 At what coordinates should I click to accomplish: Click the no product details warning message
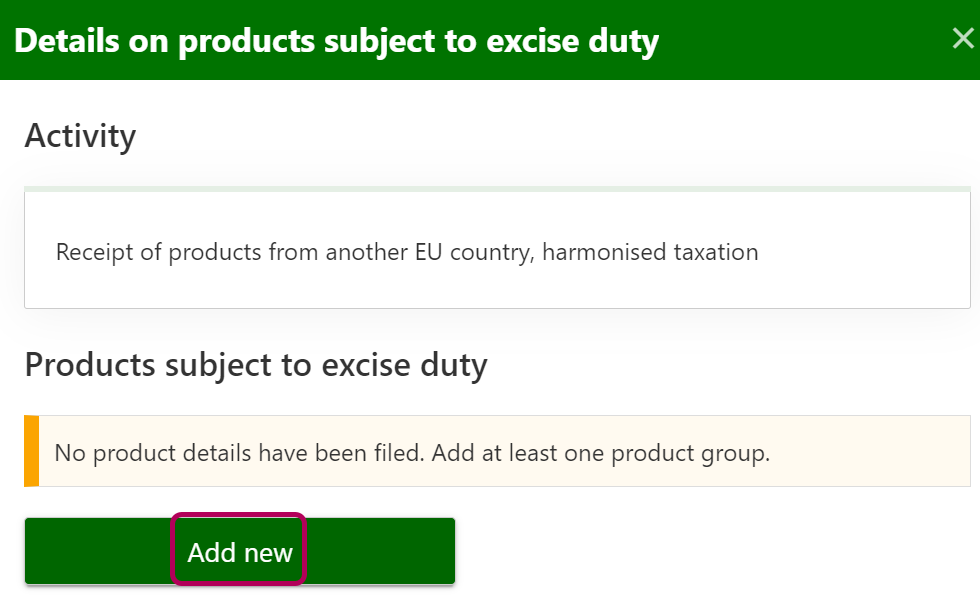click(x=412, y=453)
